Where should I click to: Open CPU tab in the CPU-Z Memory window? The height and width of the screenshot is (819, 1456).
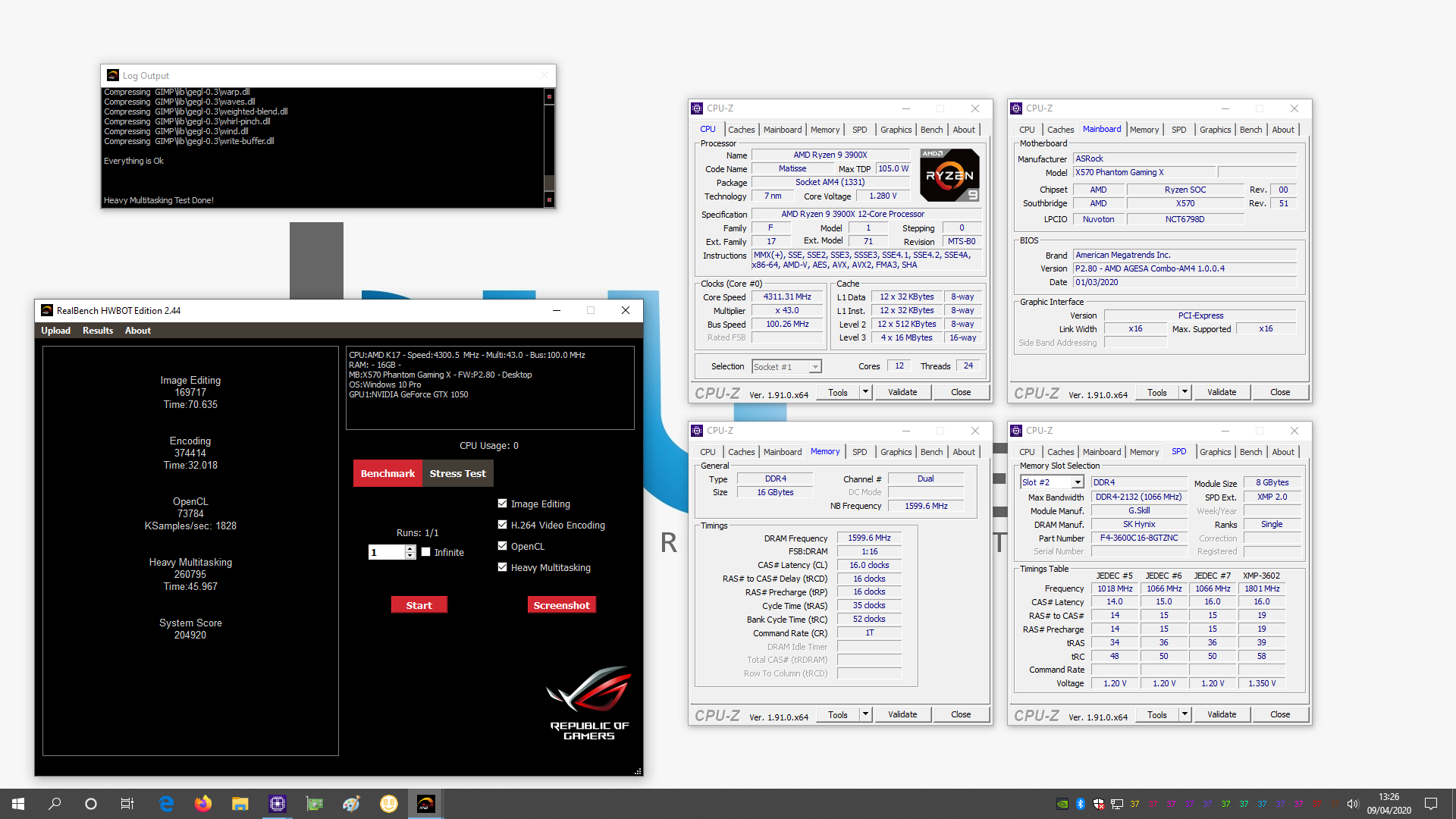tap(708, 452)
